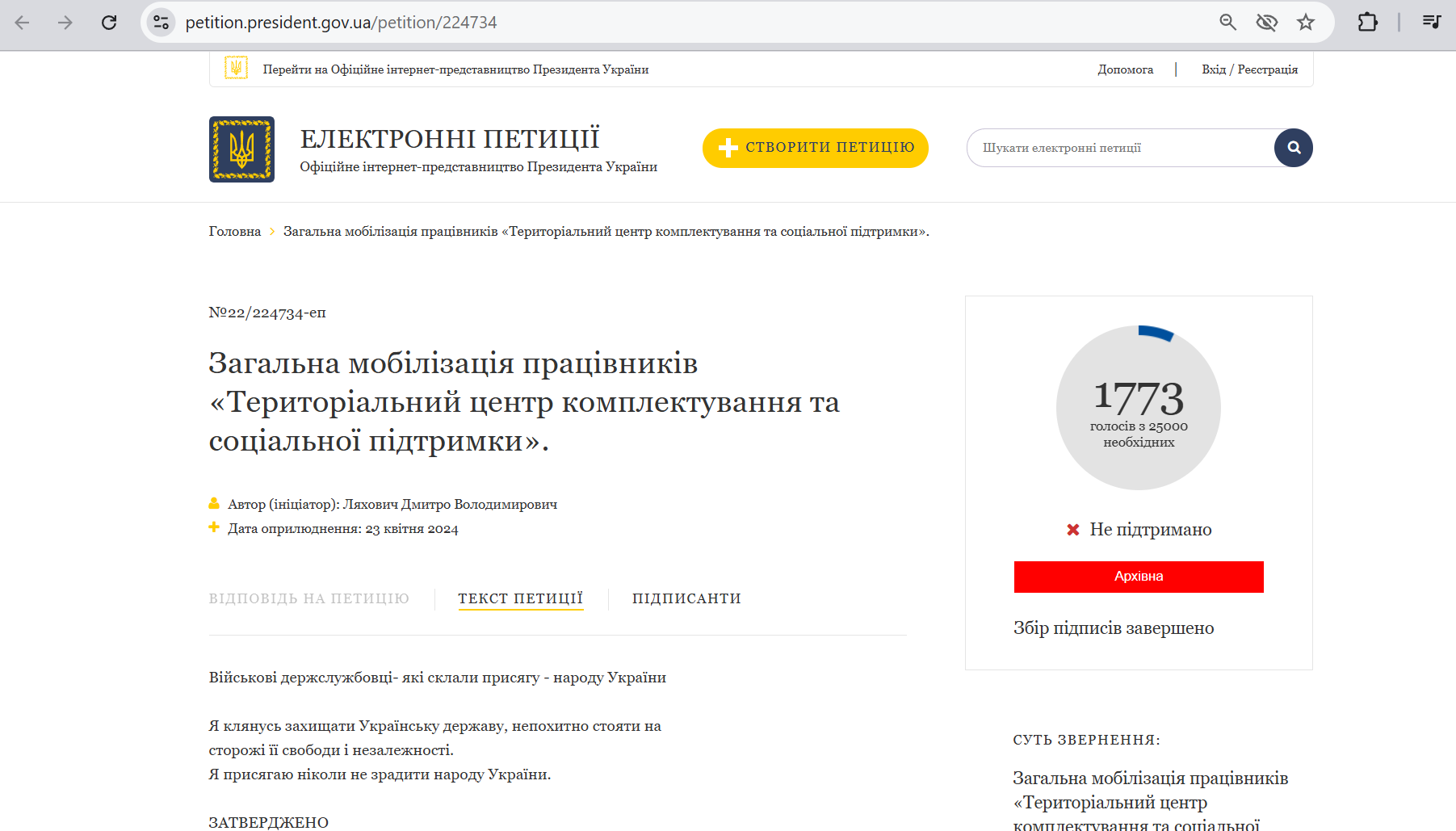Open ВІДПОВІДЬ НА ПЕТИЦІЮ tab
1456x831 pixels.
[x=309, y=598]
